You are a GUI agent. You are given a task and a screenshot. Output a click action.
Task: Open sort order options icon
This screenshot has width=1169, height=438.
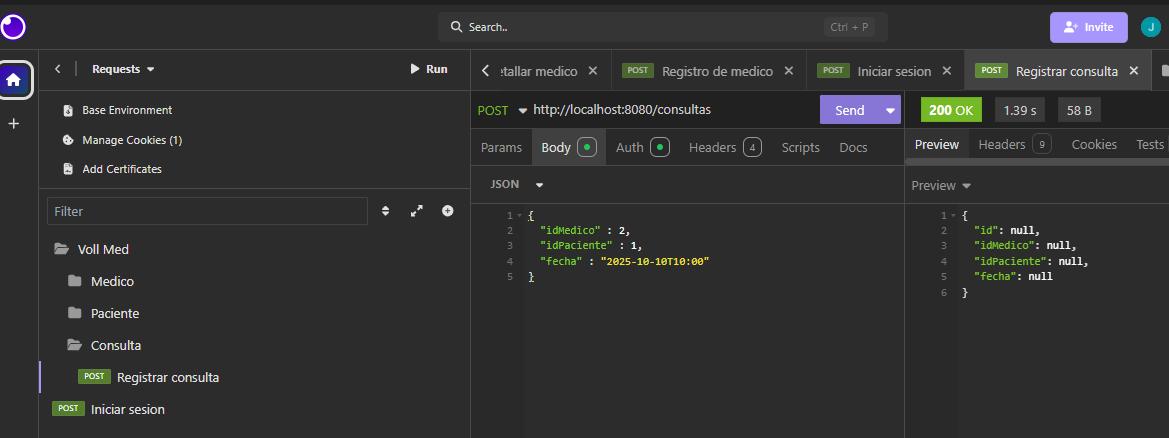[x=385, y=211]
